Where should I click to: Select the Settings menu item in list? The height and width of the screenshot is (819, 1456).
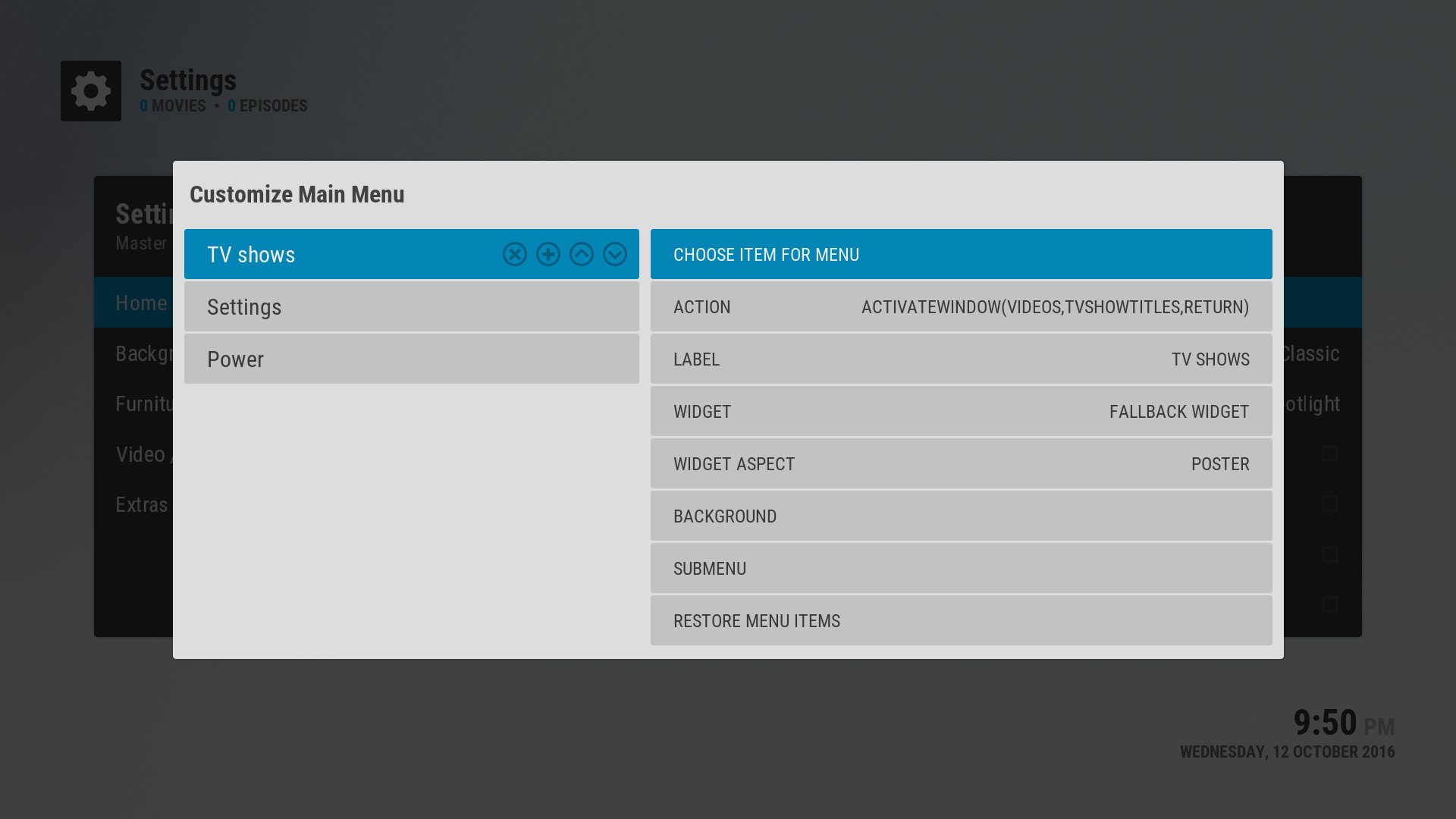[411, 307]
